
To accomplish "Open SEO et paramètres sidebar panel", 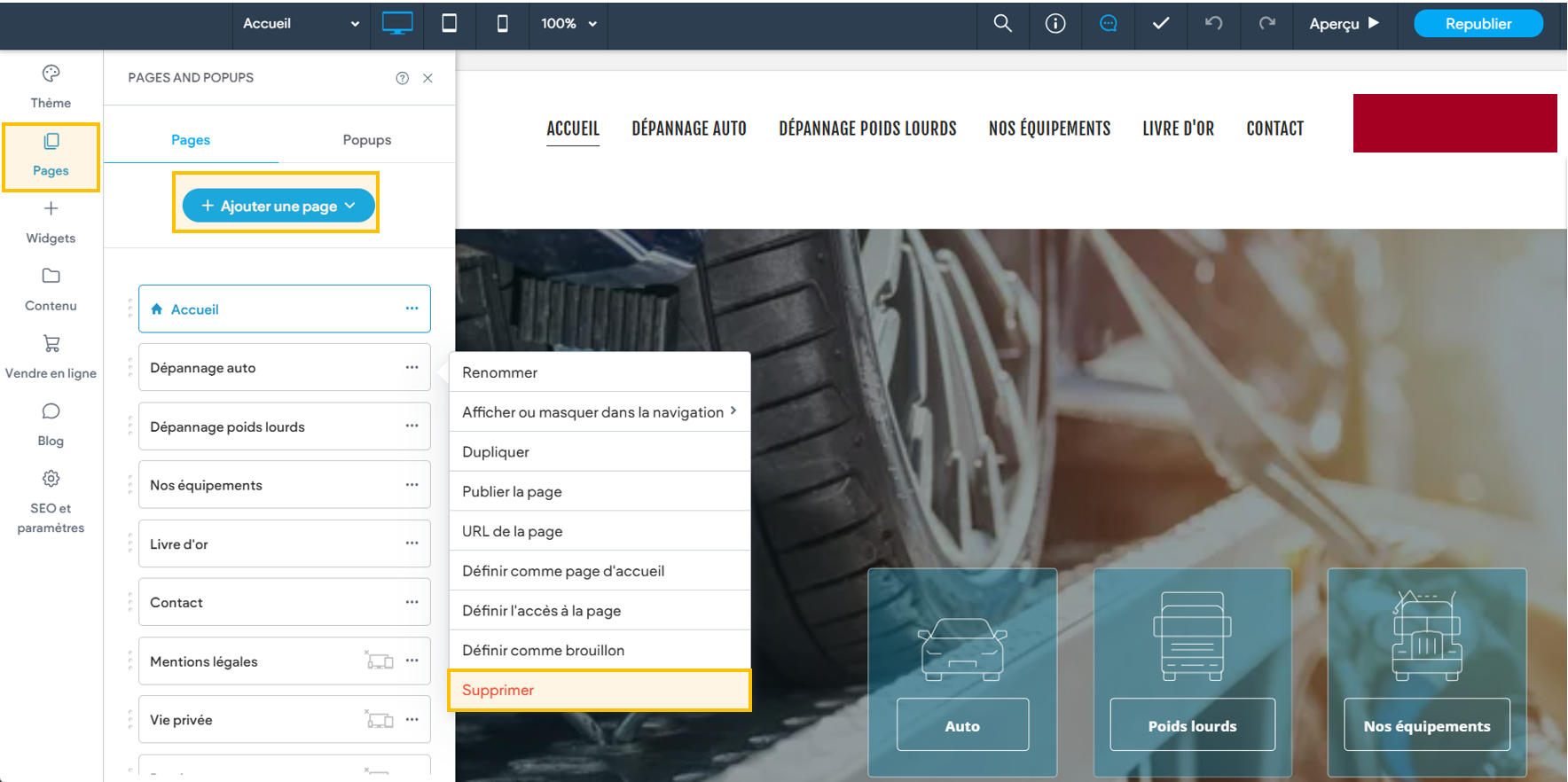I will pos(51,502).
